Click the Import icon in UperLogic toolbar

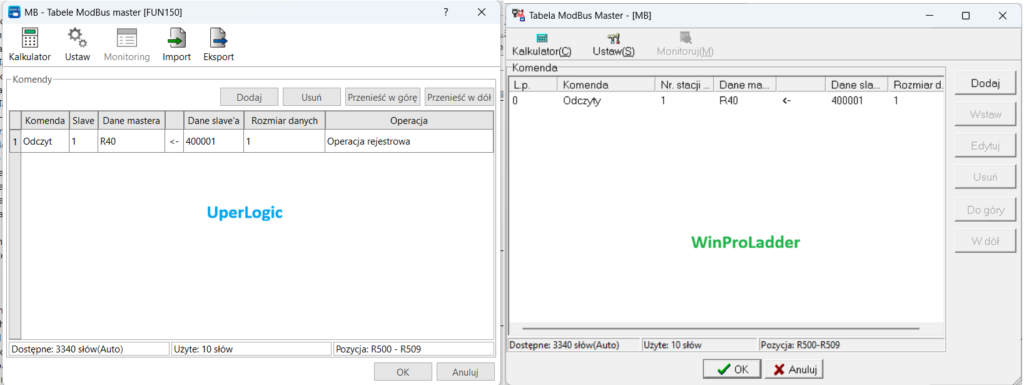pos(176,45)
